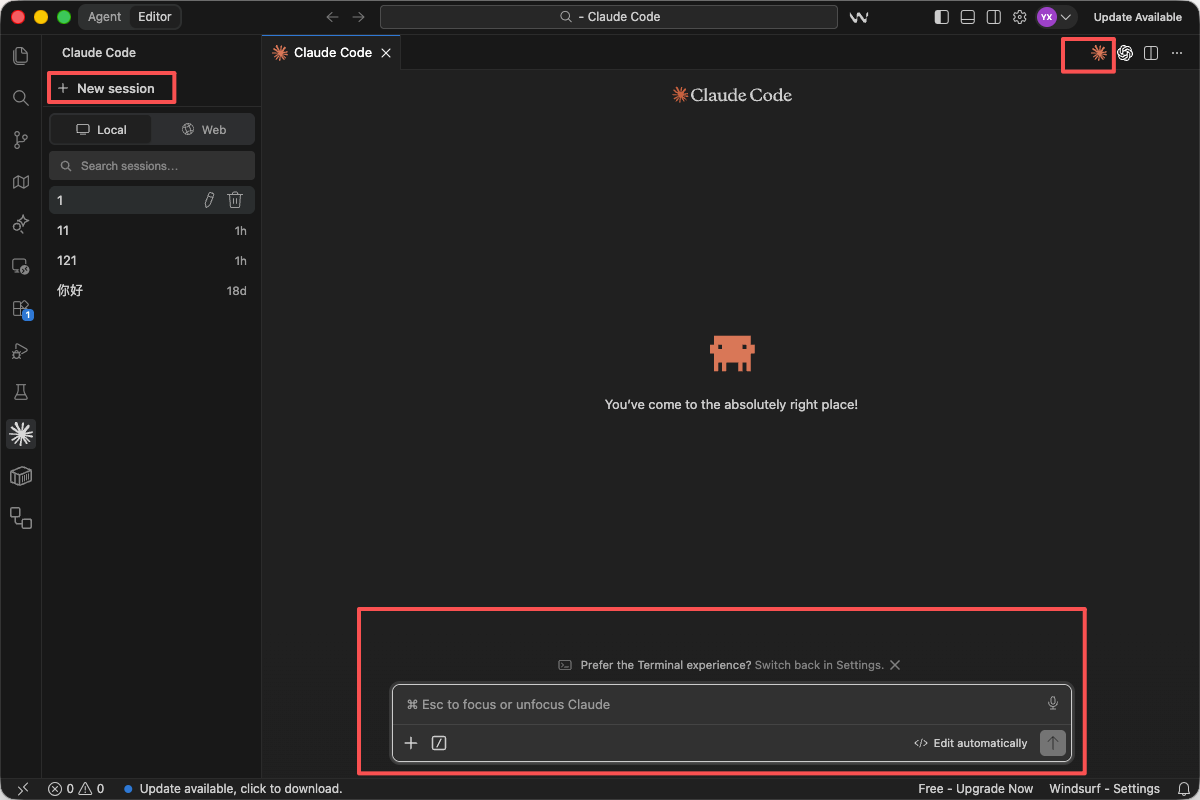This screenshot has height=800, width=1200.
Task: Delete session 1 with the trash icon
Action: point(235,200)
